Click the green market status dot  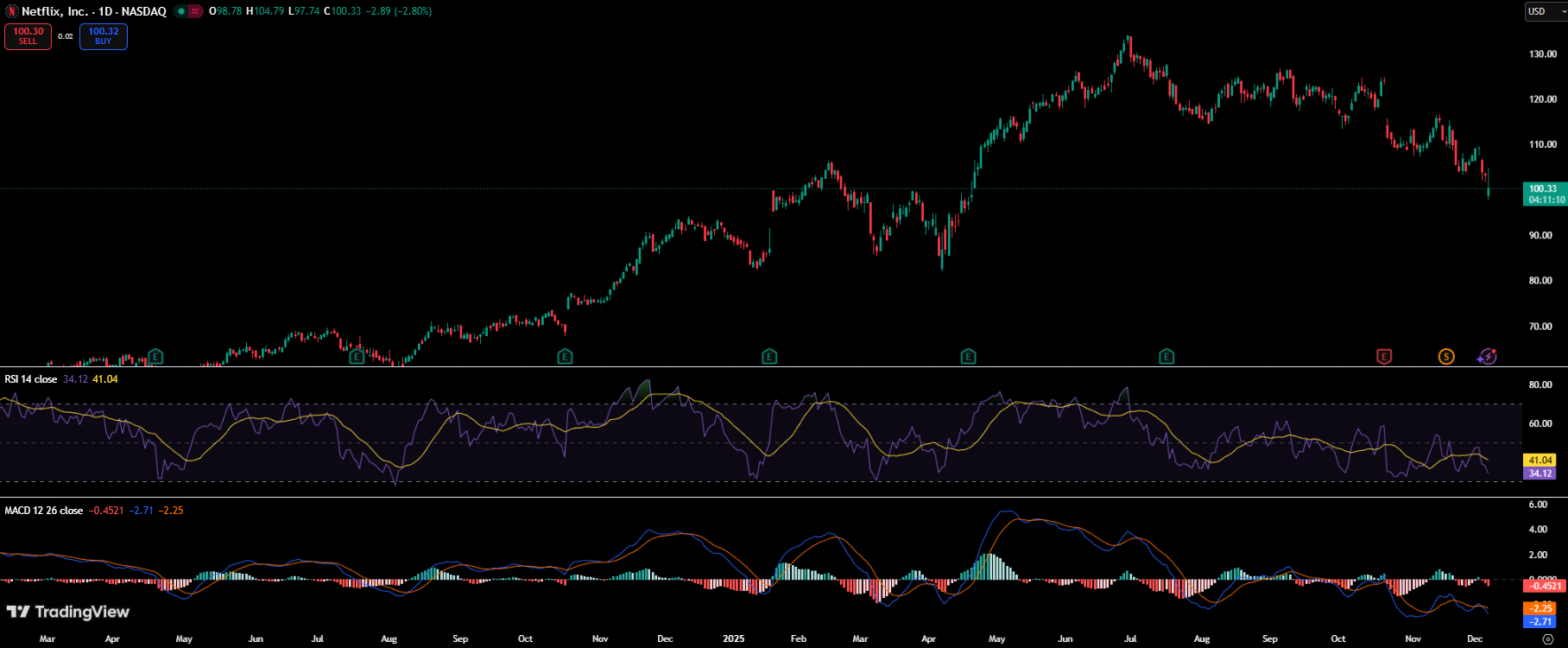(180, 11)
